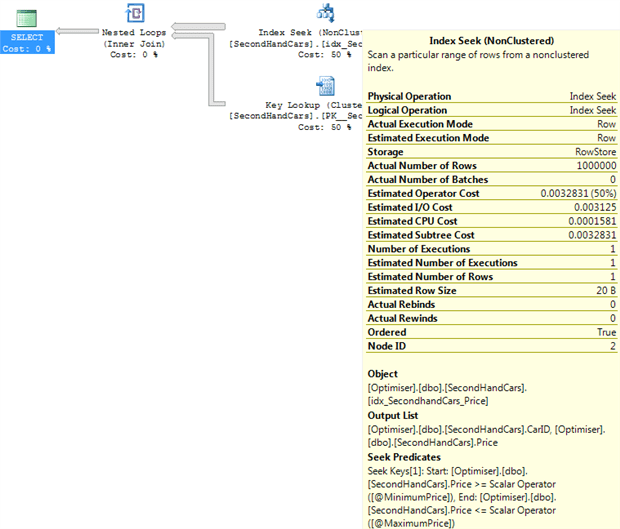
Task: Click the 'Actual Number of Batches' row
Action: pyautogui.click(x=491, y=179)
